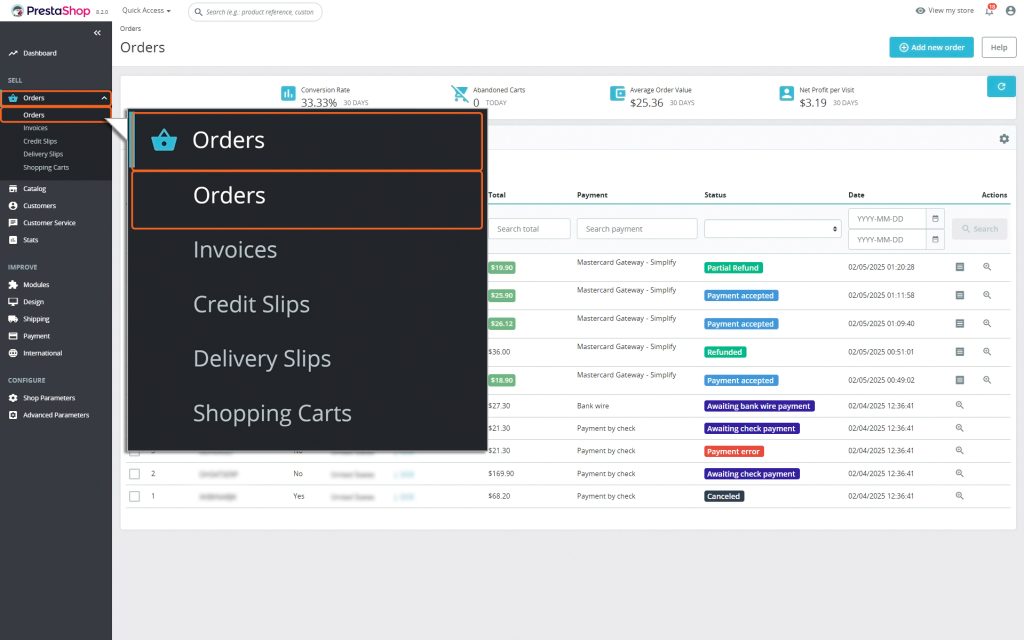Viewport: 1024px width, 640px height.
Task: Click the Partial Refund status badge
Action: (x=733, y=268)
